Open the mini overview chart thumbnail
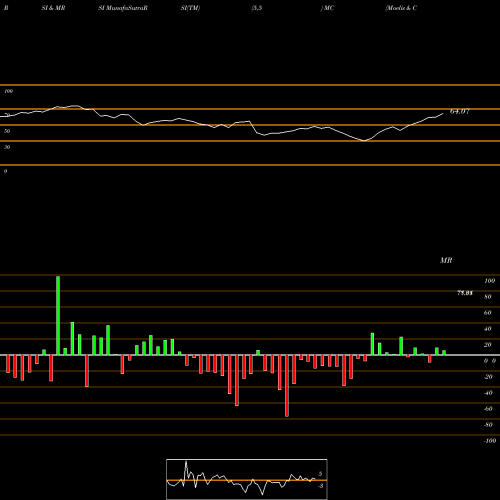 (x=247, y=479)
